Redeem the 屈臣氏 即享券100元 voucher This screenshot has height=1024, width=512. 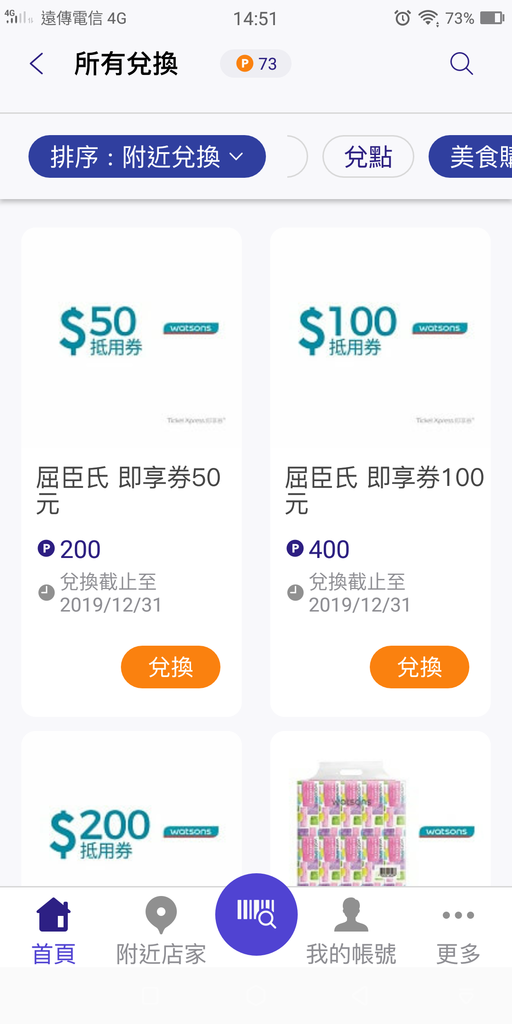coord(419,667)
